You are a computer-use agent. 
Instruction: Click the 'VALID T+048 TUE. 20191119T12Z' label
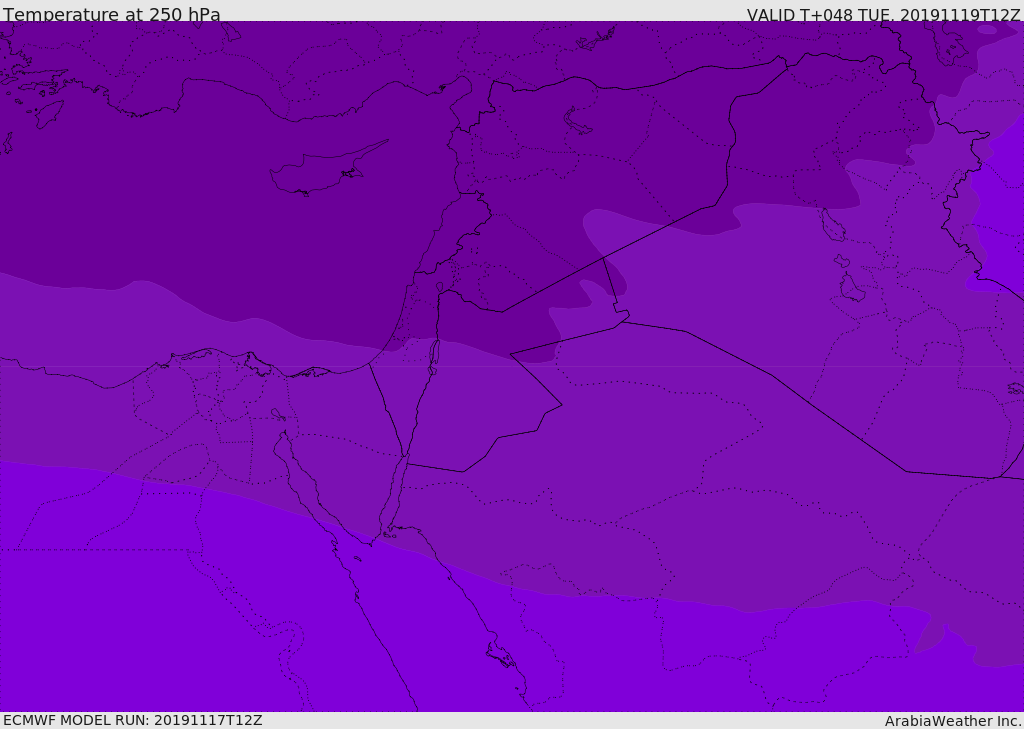coord(884,15)
